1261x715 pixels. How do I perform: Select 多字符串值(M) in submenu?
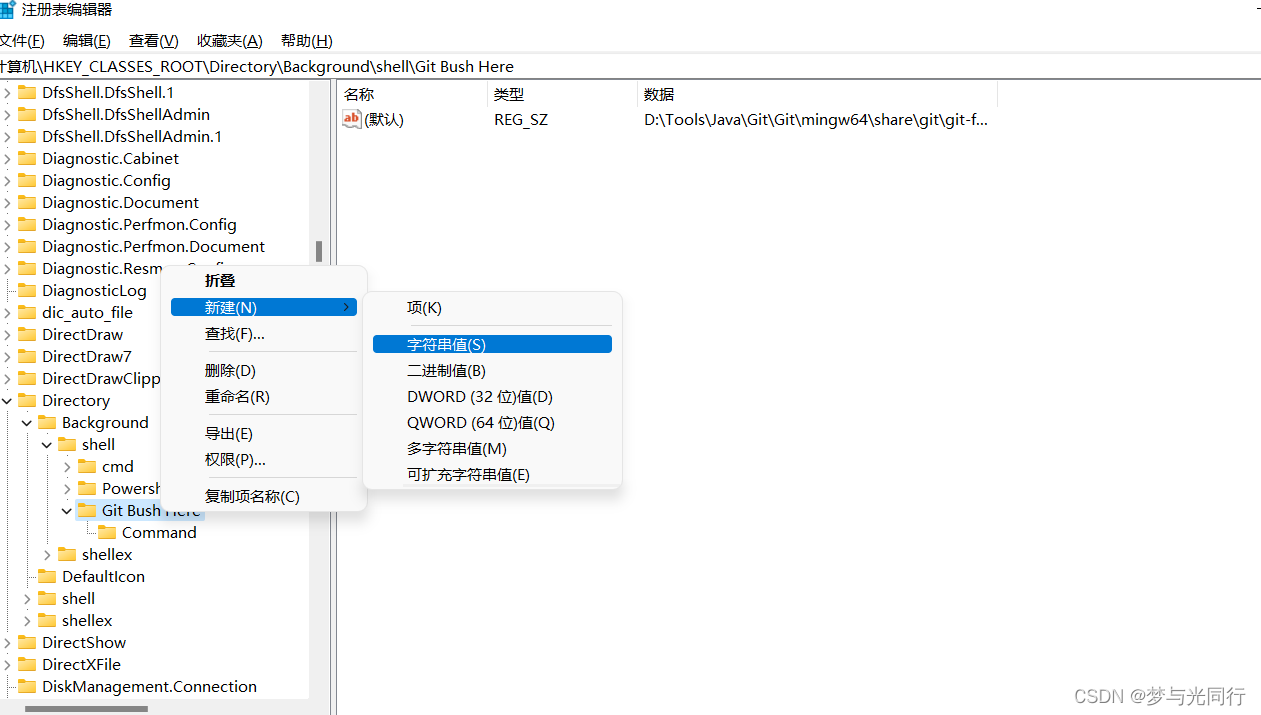pyautogui.click(x=492, y=449)
